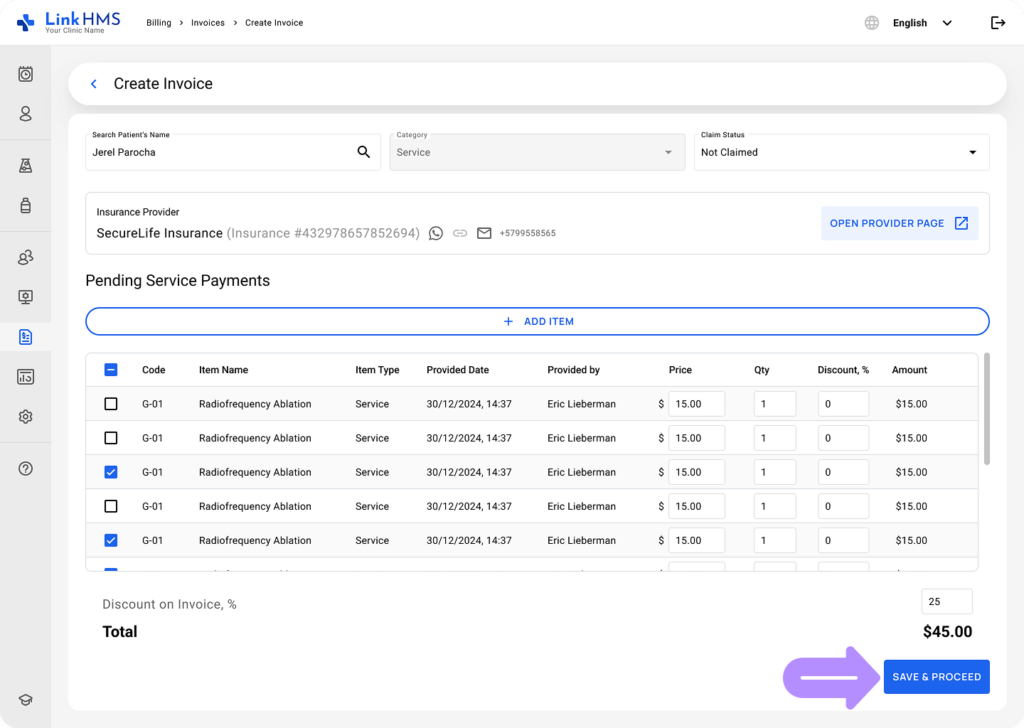Open the Claim Status dropdown
The image size is (1024, 728).
[x=841, y=152]
